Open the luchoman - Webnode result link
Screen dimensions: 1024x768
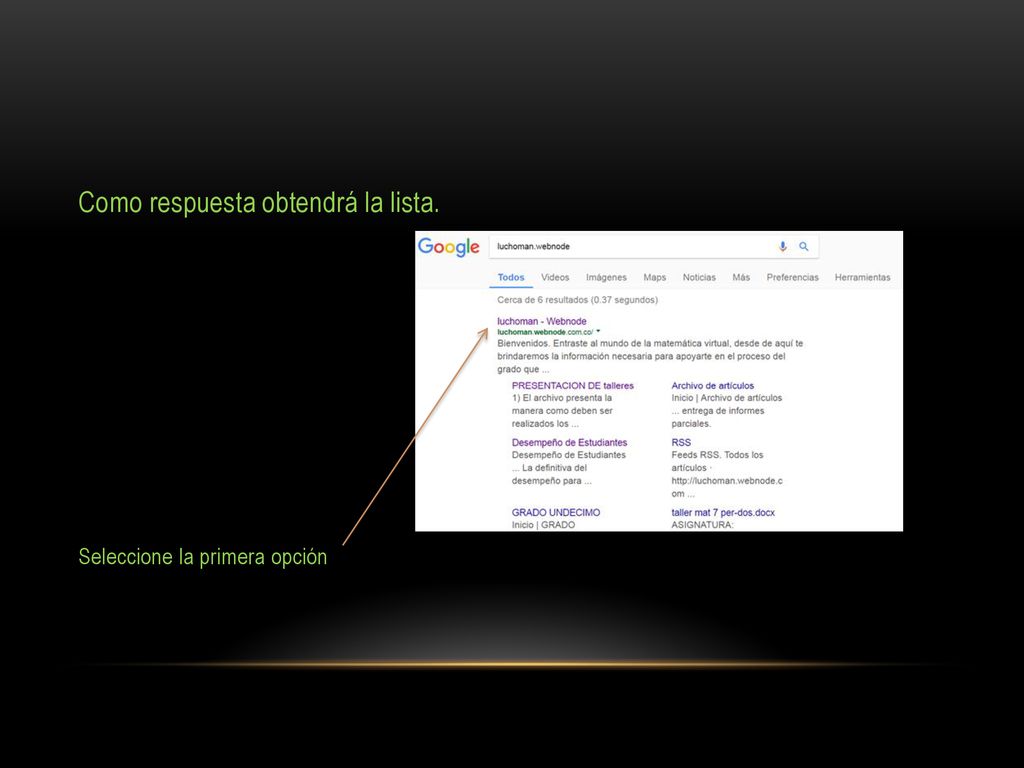coord(541,321)
